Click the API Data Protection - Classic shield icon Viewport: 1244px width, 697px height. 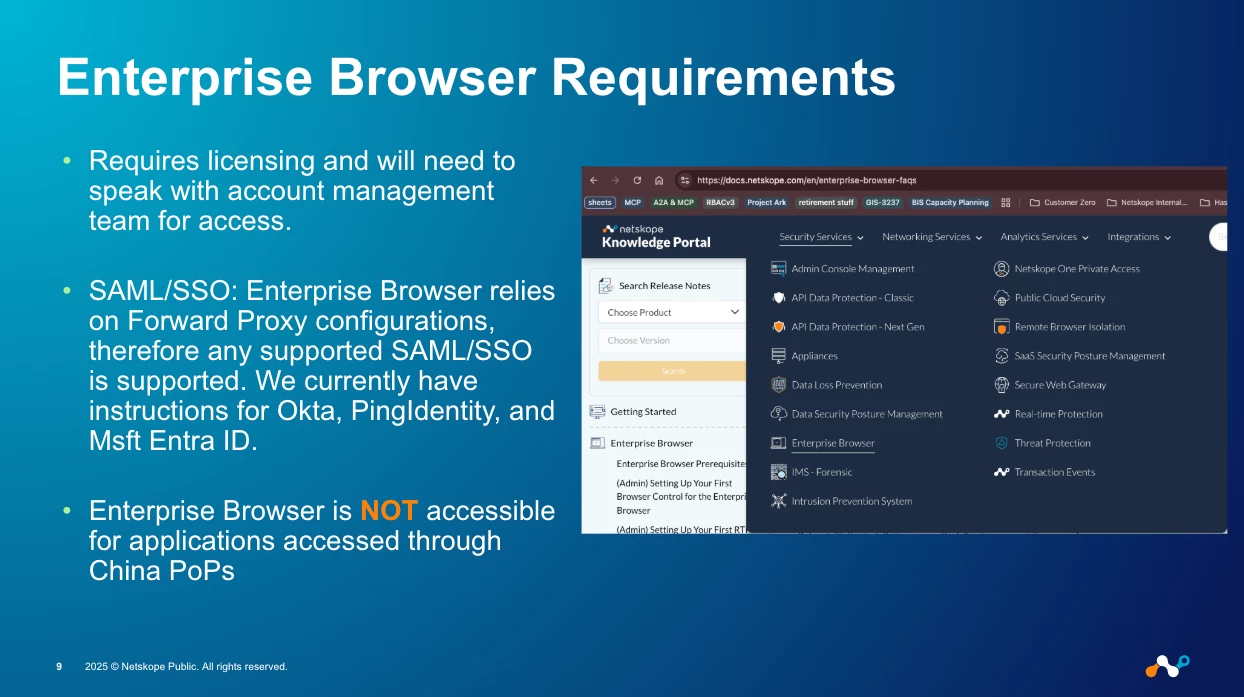(x=778, y=298)
